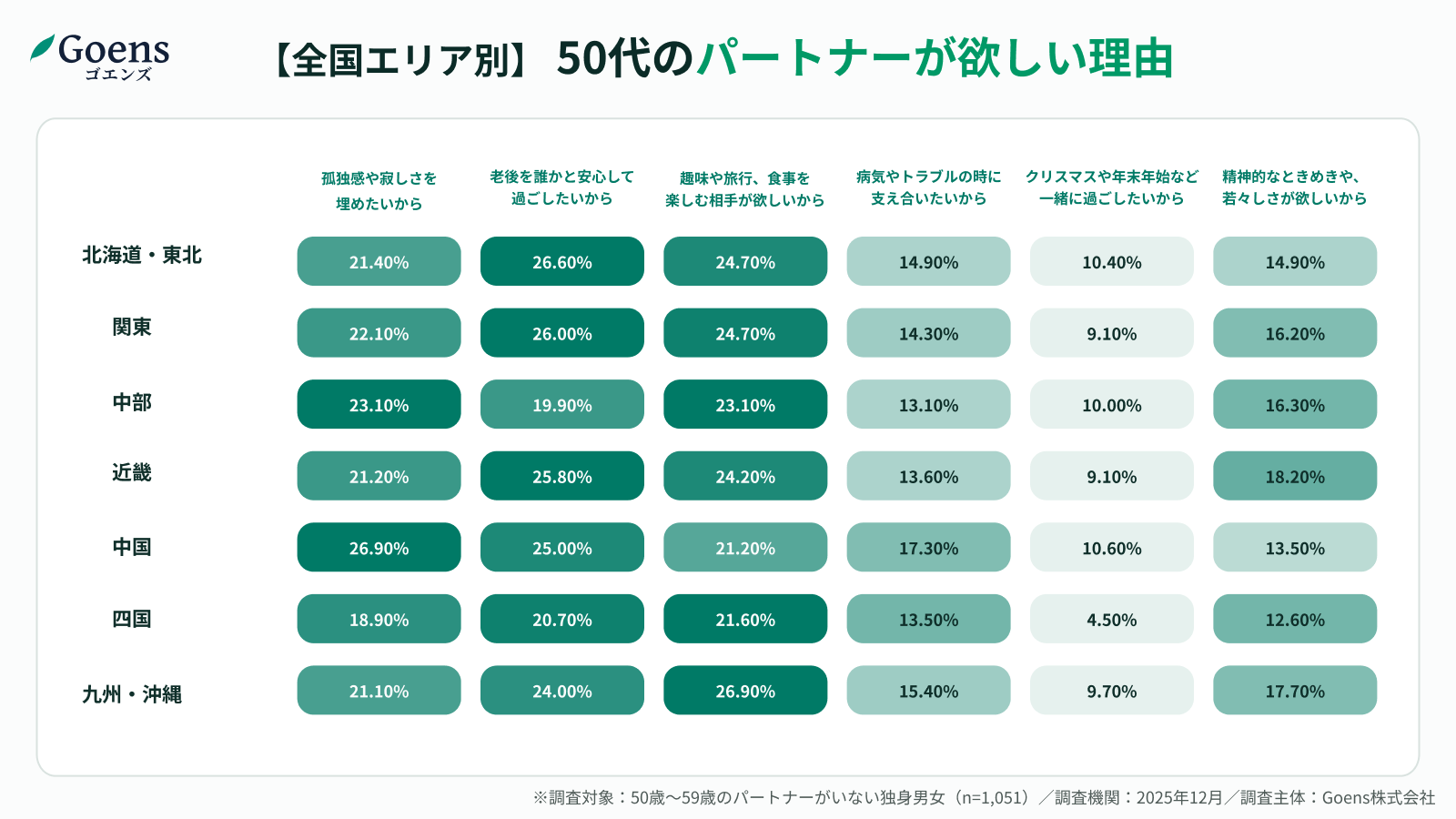
Task: Click the 精神的なときめきや、若々しさが欲しいから header
Action: click(x=1294, y=187)
